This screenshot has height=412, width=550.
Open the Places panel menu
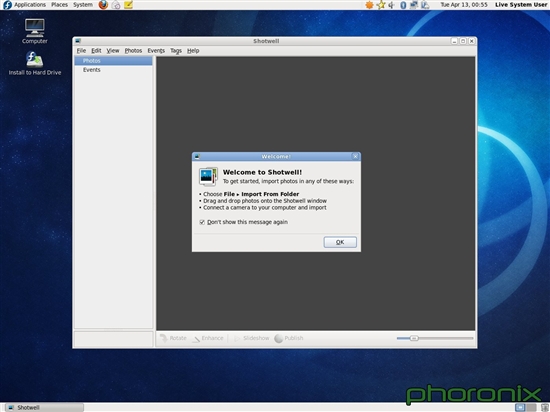click(59, 5)
